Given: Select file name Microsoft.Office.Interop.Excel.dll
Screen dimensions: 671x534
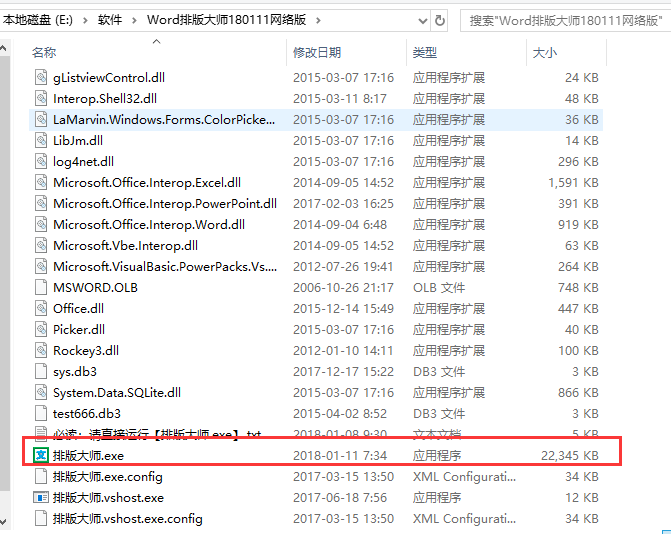Looking at the screenshot, I should pyautogui.click(x=147, y=182).
